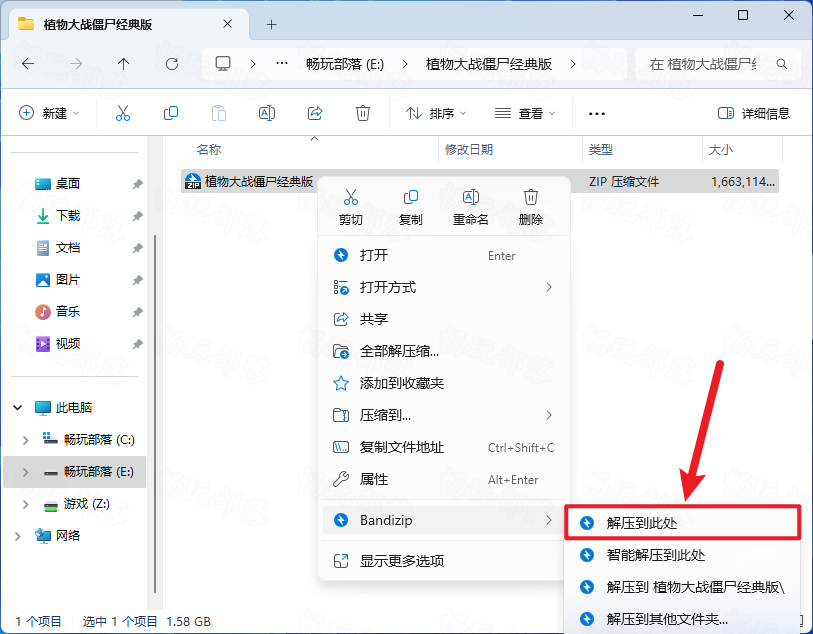The image size is (813, 634).
Task: Select 打开 in the context menu
Action: coord(443,255)
